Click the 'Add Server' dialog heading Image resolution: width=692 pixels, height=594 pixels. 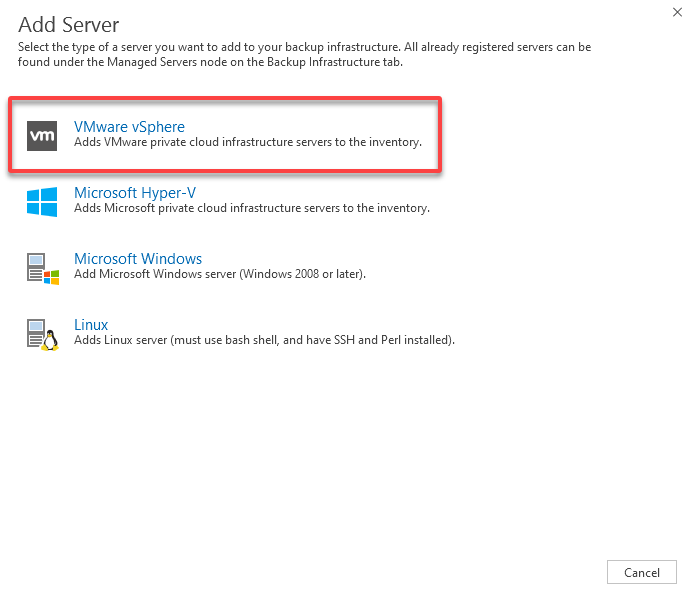pyautogui.click(x=68, y=25)
